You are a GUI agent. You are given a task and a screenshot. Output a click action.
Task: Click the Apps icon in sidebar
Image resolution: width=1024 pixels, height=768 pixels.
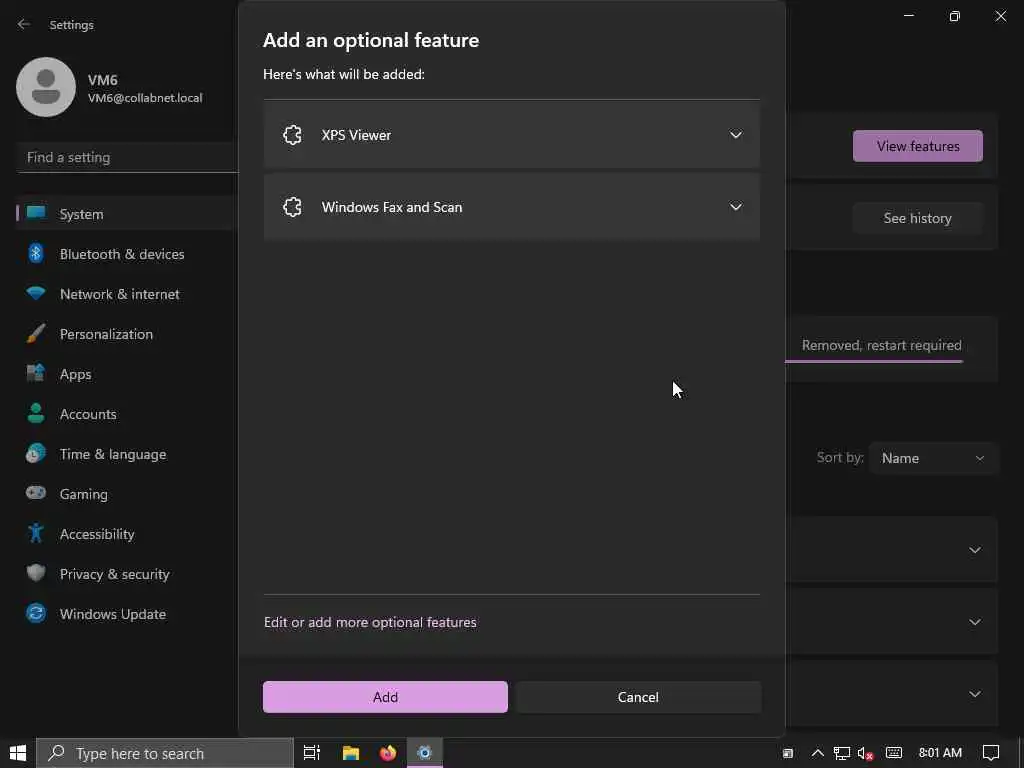tap(36, 373)
